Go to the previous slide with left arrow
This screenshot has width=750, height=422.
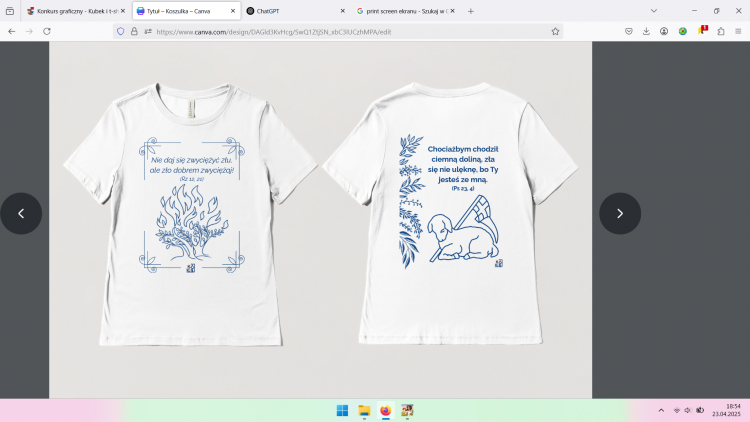click(21, 213)
